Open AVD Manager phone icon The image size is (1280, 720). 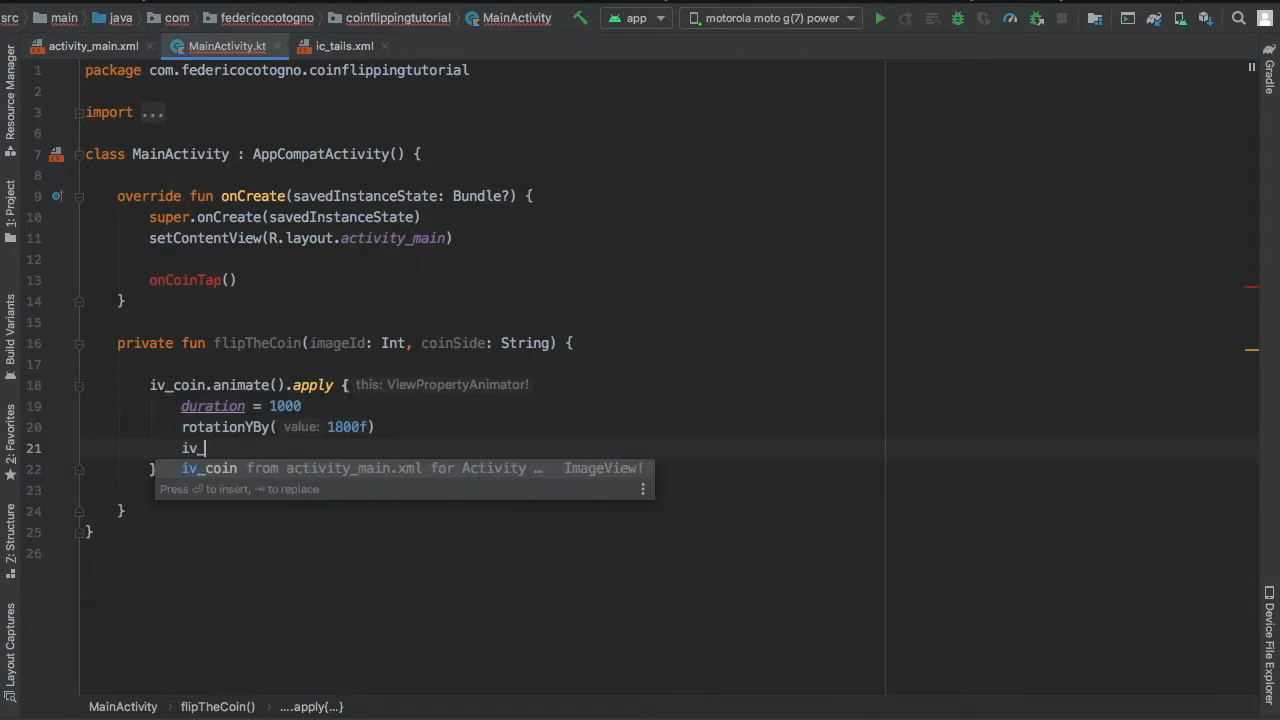(1179, 18)
